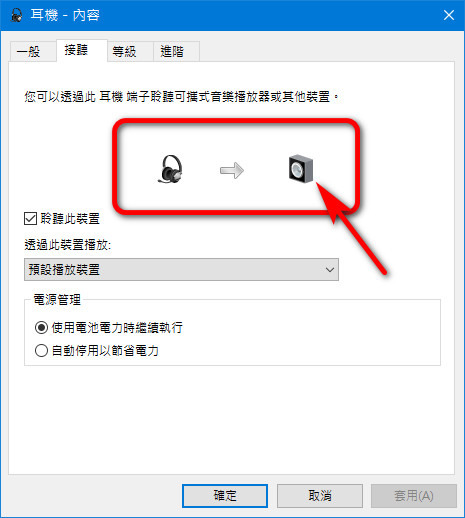Close the 耳機 - 內容 dialog

tap(449, 15)
